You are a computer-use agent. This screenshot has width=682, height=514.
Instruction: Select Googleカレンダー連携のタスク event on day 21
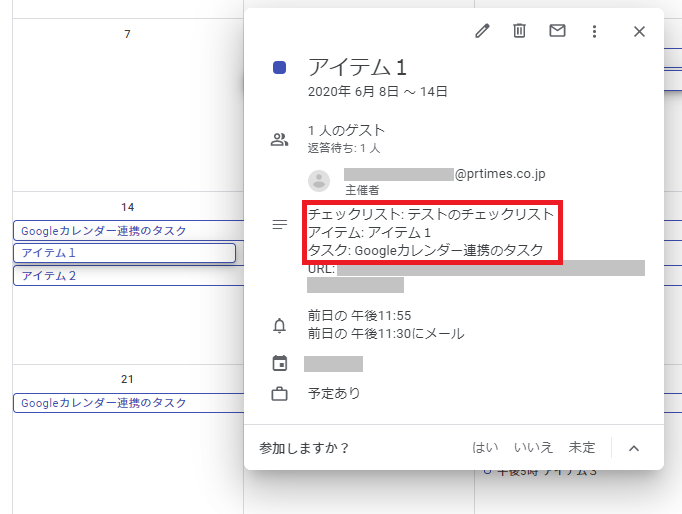point(124,403)
